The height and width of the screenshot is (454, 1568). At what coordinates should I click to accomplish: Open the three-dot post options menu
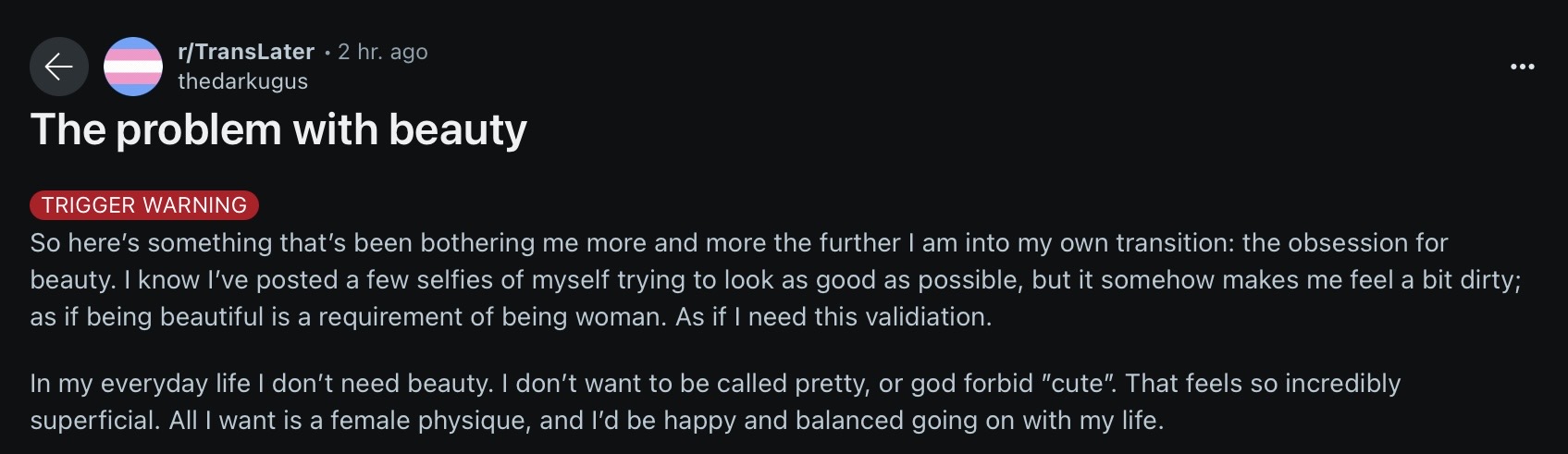pyautogui.click(x=1522, y=67)
